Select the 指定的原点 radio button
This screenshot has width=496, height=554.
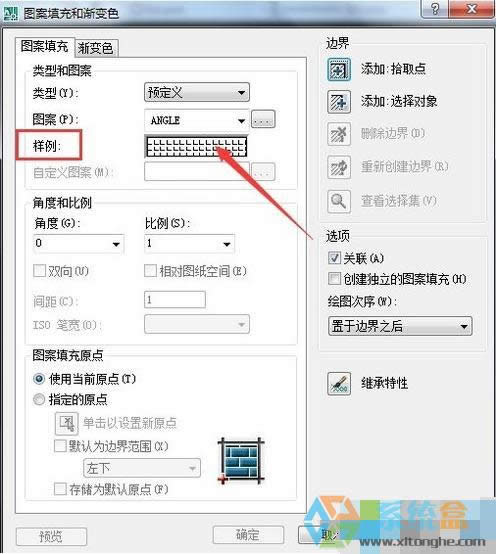tap(39, 399)
